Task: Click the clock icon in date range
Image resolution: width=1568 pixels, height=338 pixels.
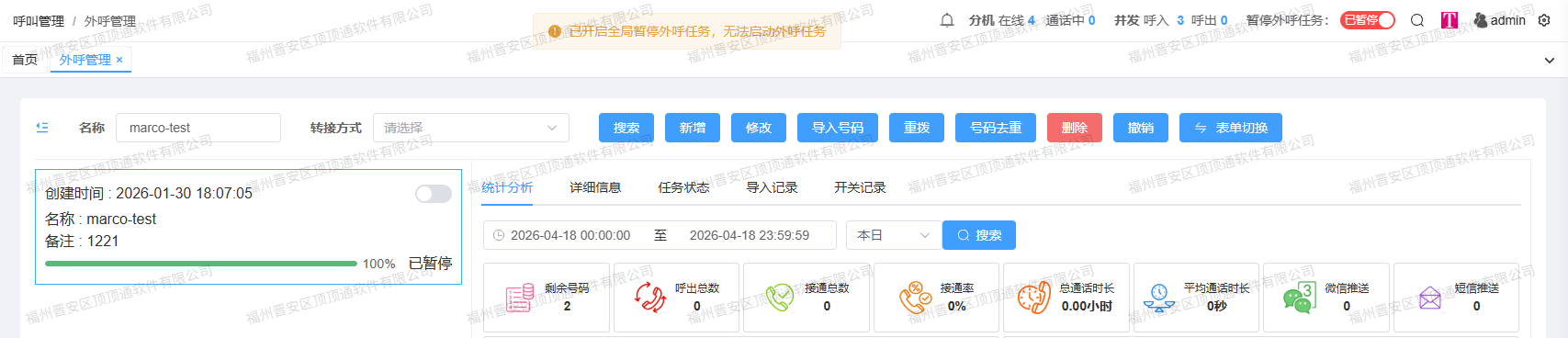Action: click(499, 235)
